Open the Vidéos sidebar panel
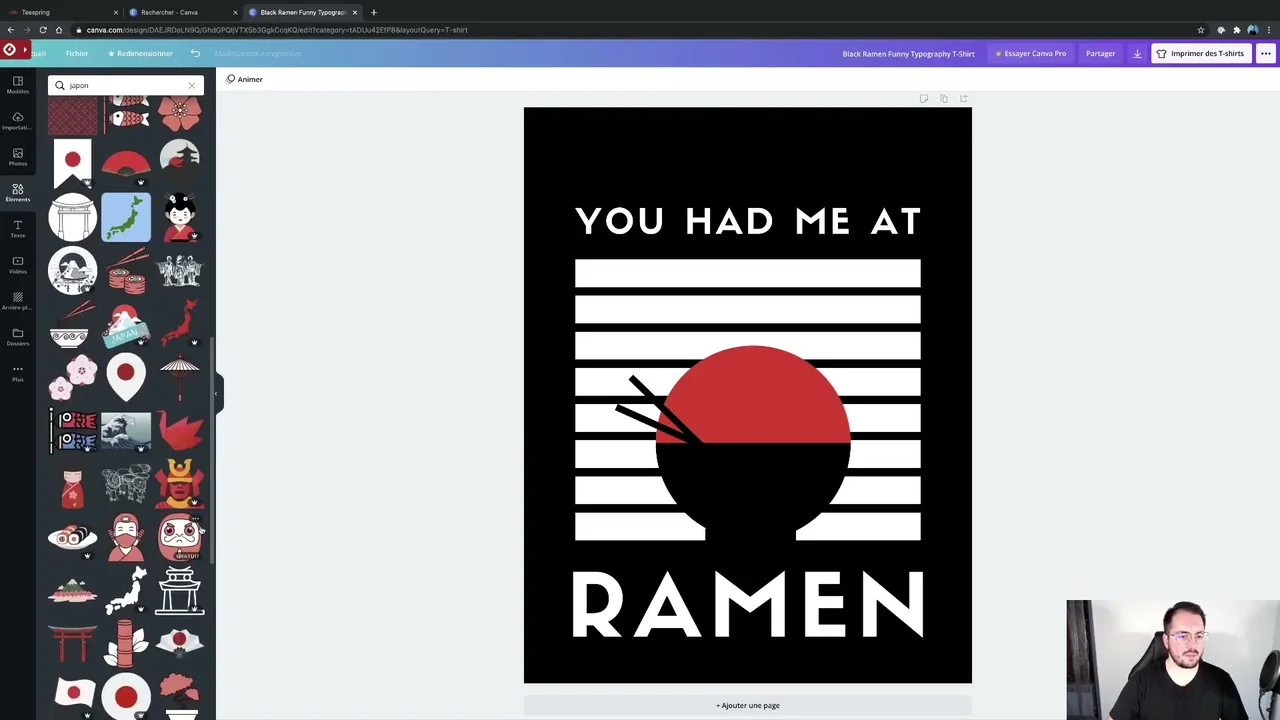The width and height of the screenshot is (1280, 720). (x=18, y=265)
